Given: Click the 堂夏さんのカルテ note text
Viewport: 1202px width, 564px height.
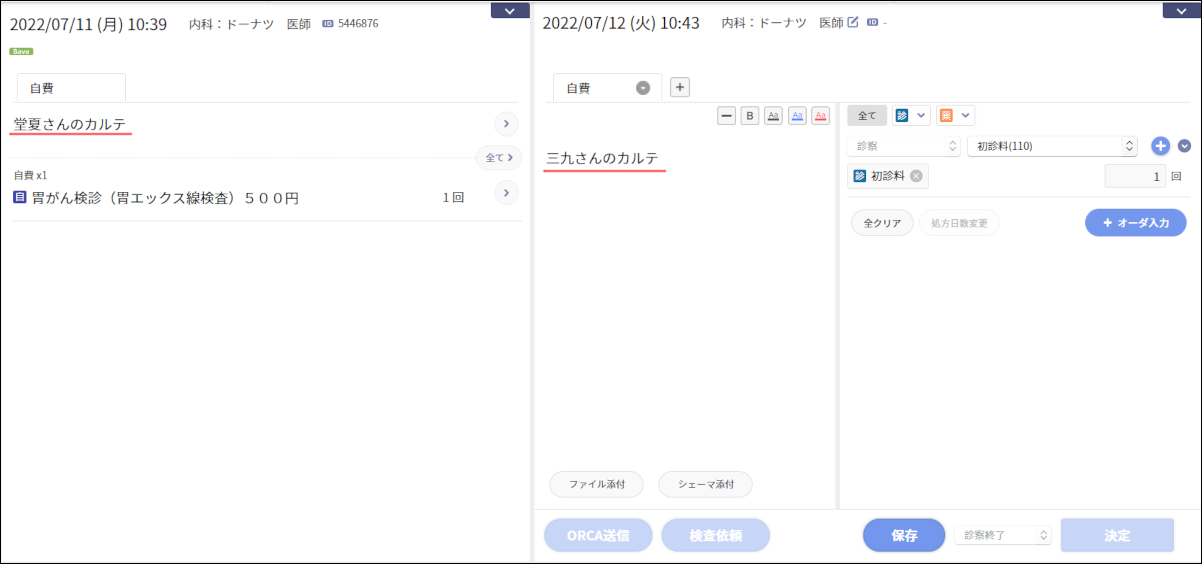Looking at the screenshot, I should point(70,124).
